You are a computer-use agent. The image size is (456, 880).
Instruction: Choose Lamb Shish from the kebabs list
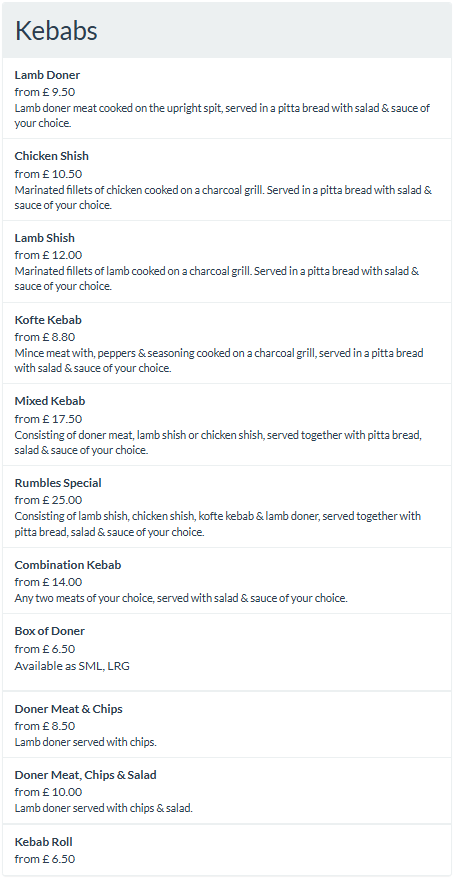click(x=227, y=262)
